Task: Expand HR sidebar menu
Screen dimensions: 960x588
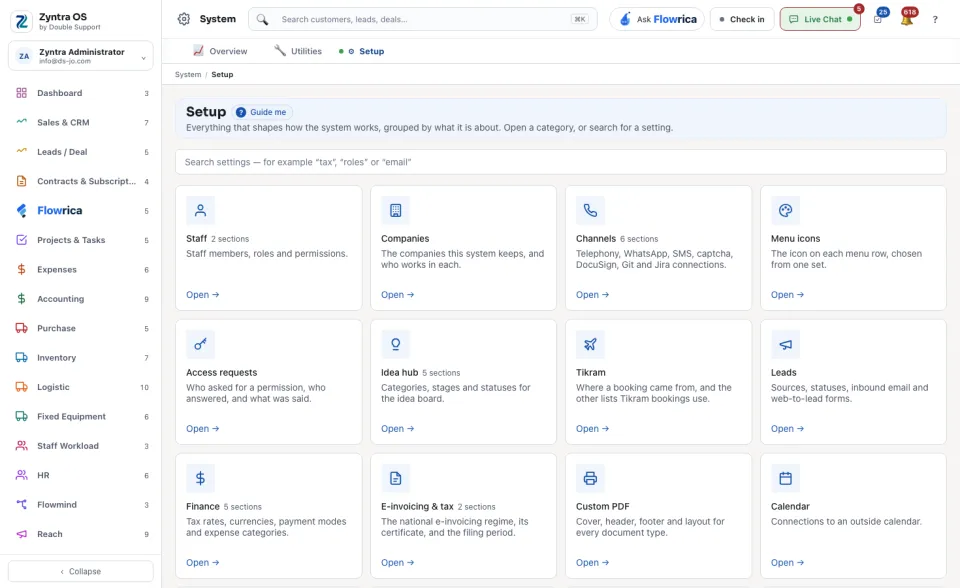Action: 81,475
